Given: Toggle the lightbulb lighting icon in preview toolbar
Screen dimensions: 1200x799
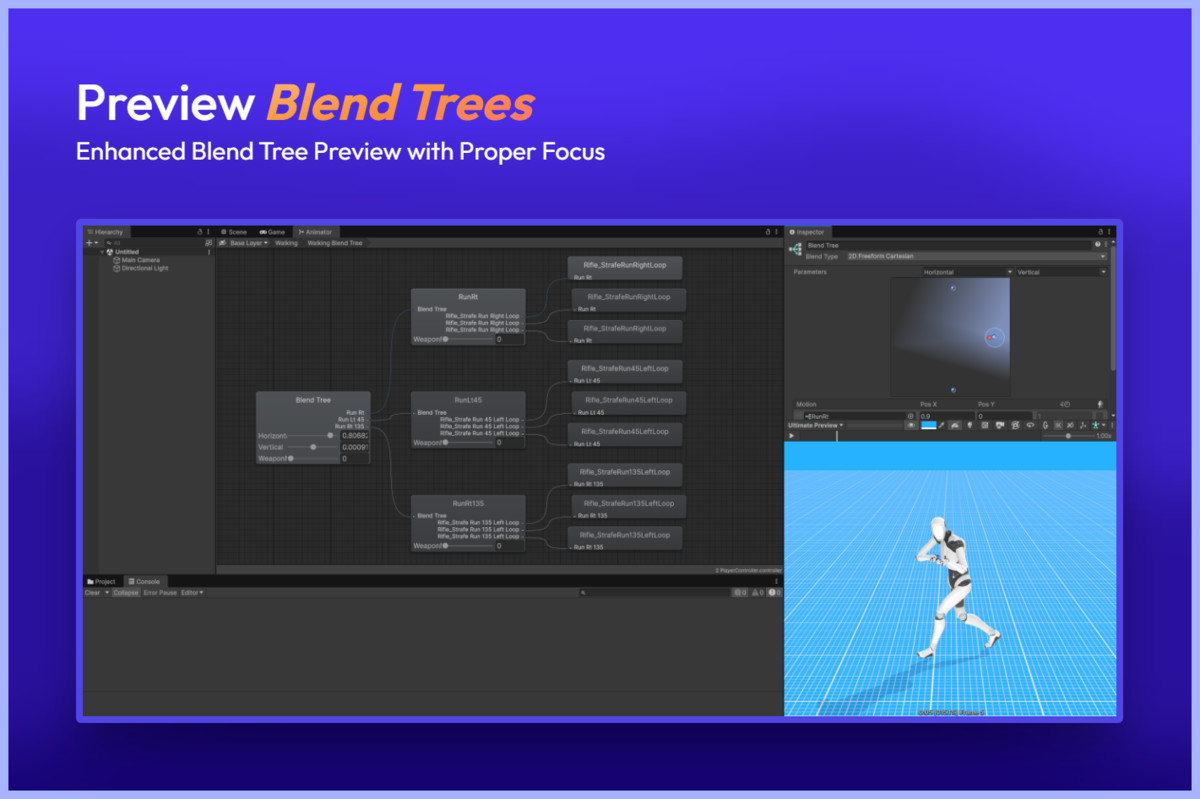Looking at the screenshot, I should coord(969,424).
